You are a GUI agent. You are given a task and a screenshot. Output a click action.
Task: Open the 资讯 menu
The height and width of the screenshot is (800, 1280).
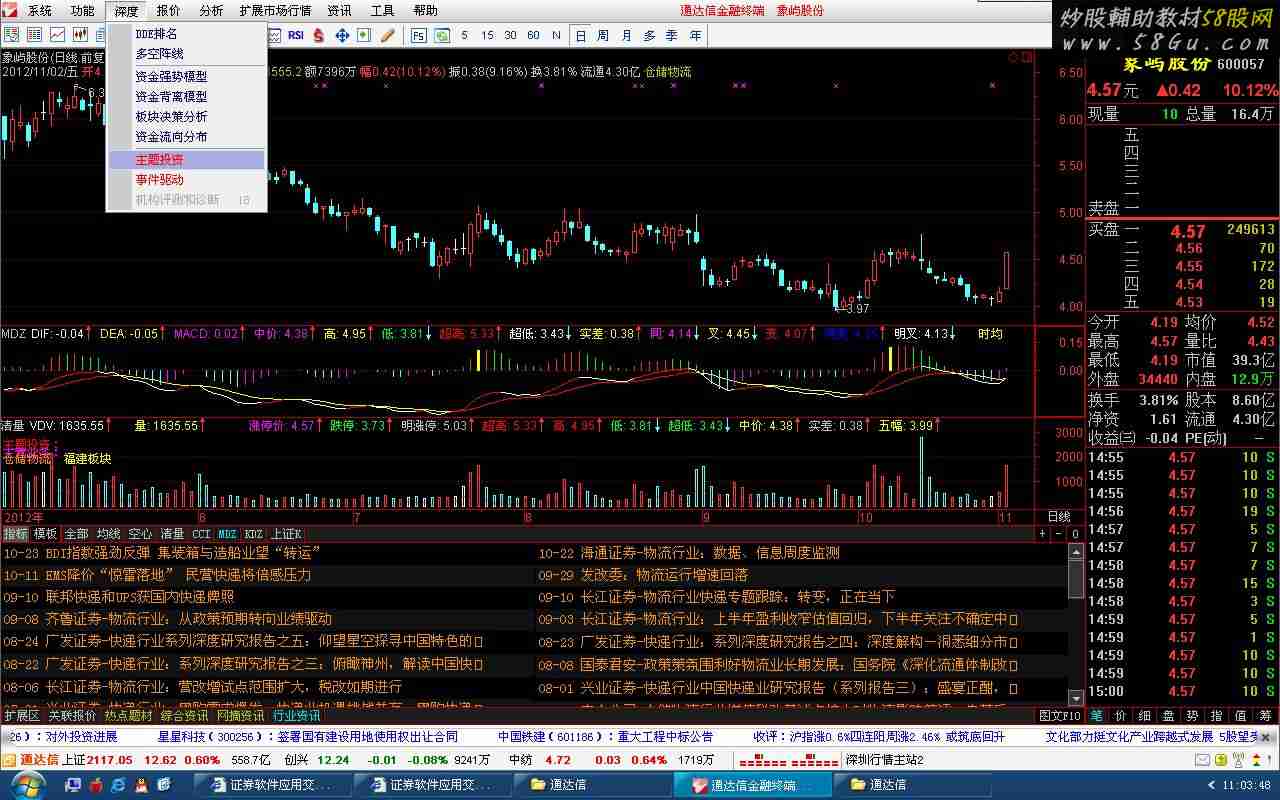(x=340, y=11)
